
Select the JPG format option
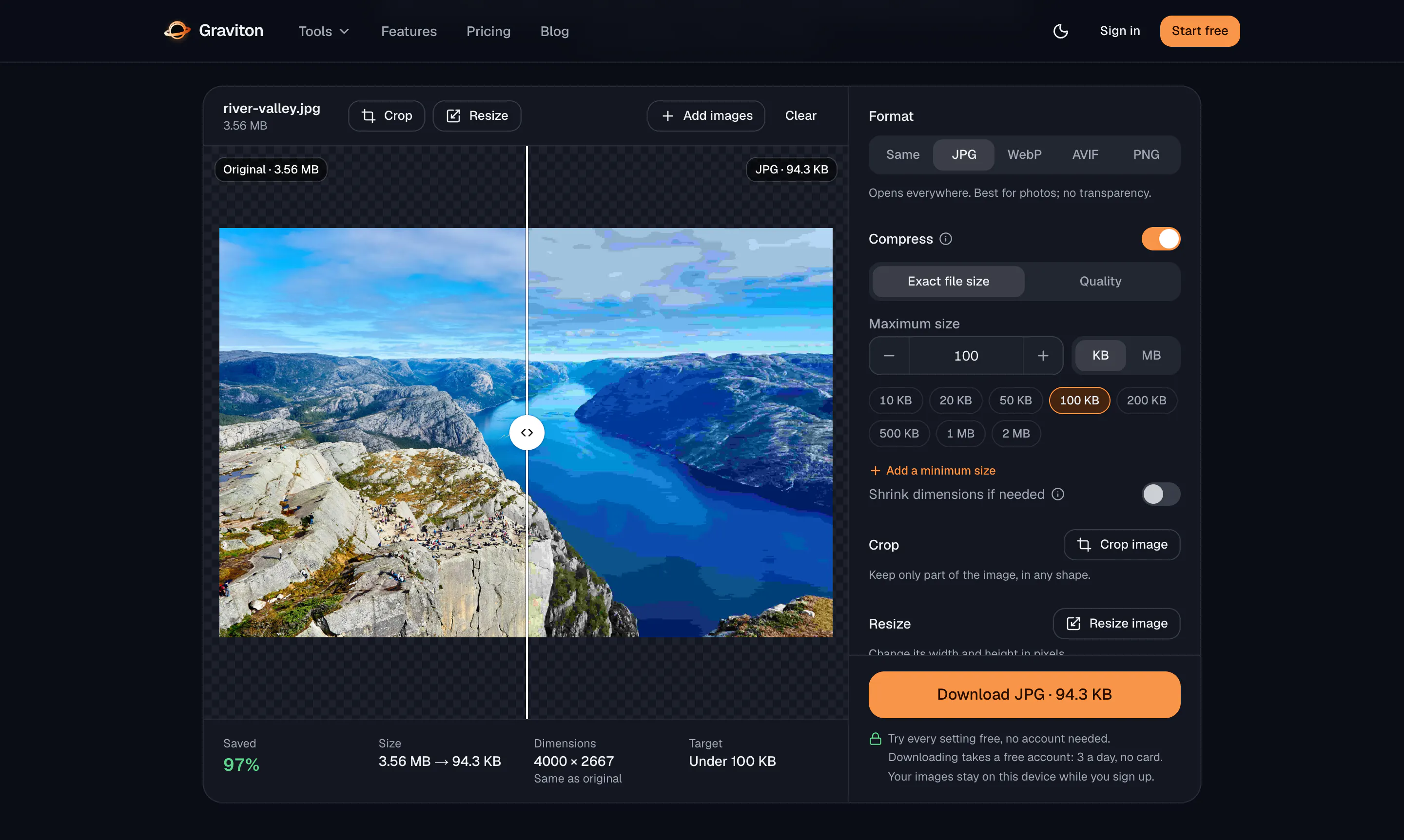(963, 154)
